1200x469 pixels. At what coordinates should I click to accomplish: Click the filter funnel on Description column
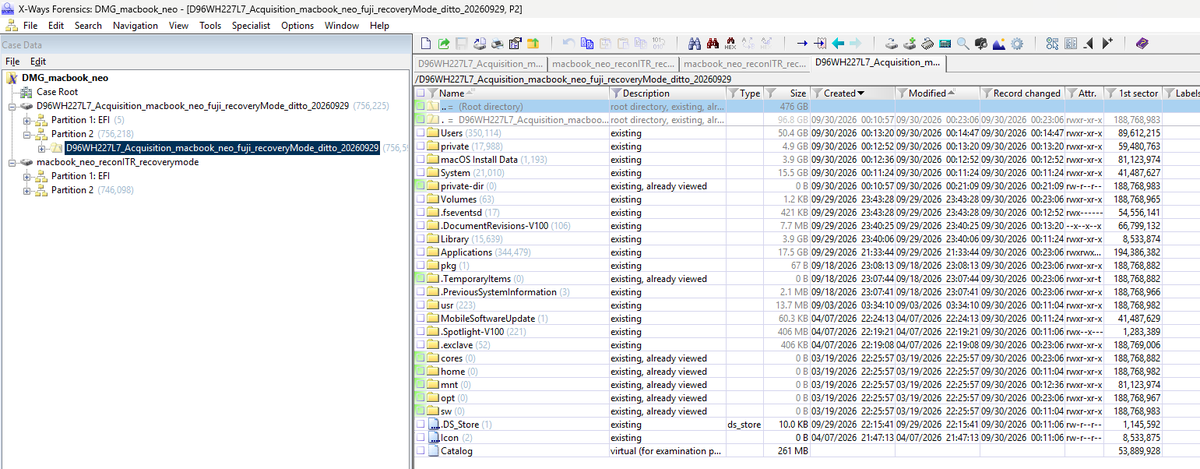tap(616, 93)
